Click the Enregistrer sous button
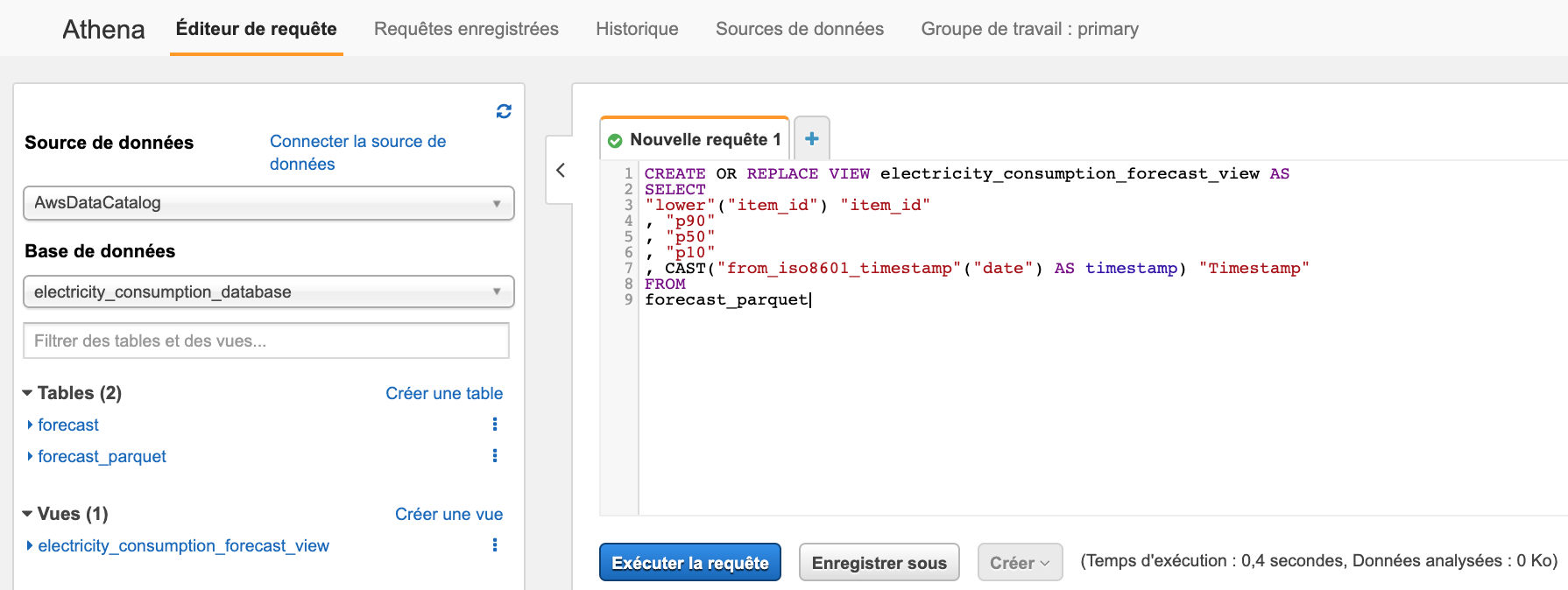The width and height of the screenshot is (1568, 590). (x=879, y=563)
